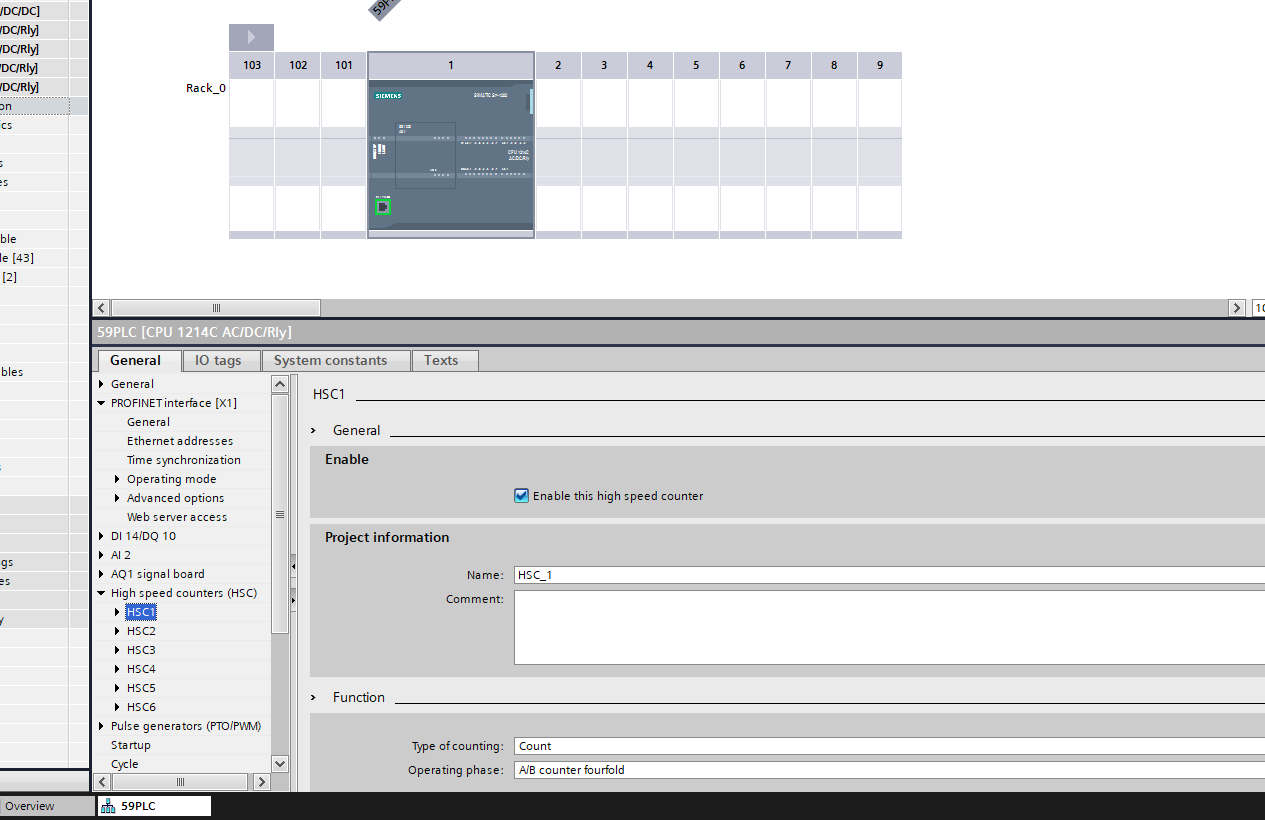Select rack slot 103
The width and height of the screenshot is (1265, 820).
[x=252, y=145]
